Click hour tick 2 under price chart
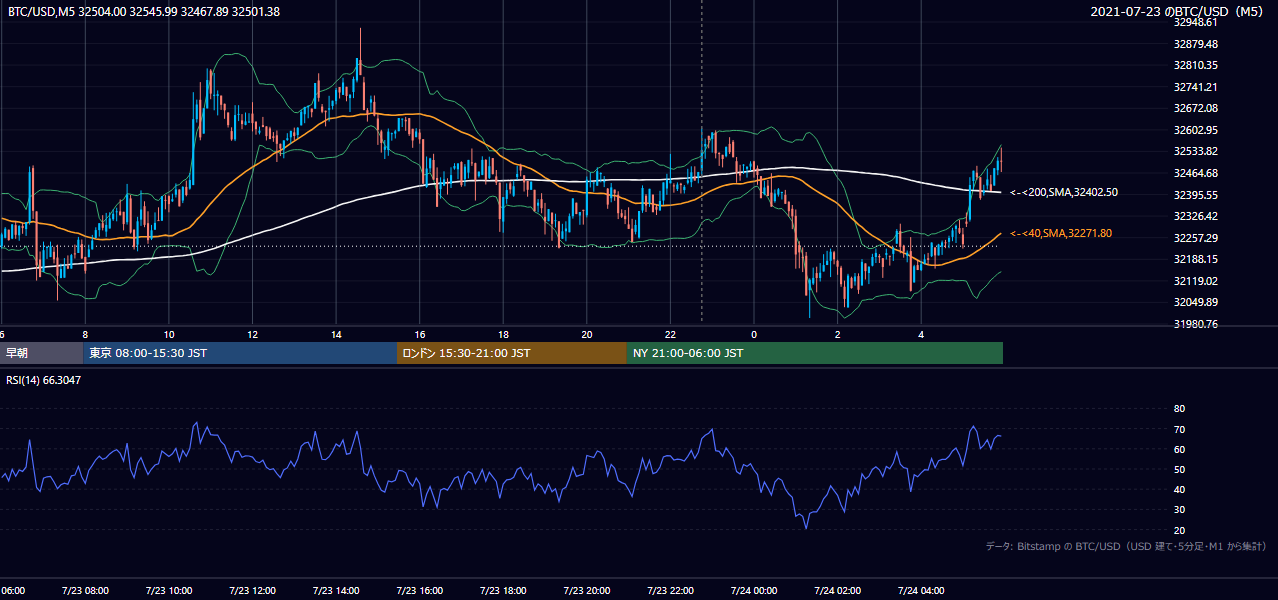The height and width of the screenshot is (600, 1278). point(838,334)
